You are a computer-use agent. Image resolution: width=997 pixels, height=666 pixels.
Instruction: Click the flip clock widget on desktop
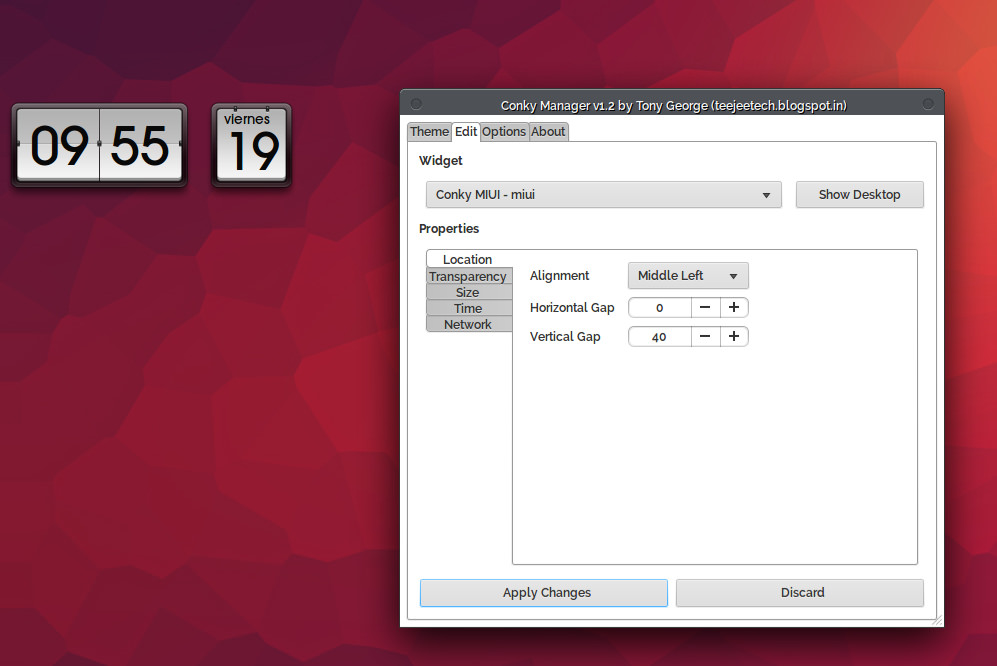pos(99,146)
